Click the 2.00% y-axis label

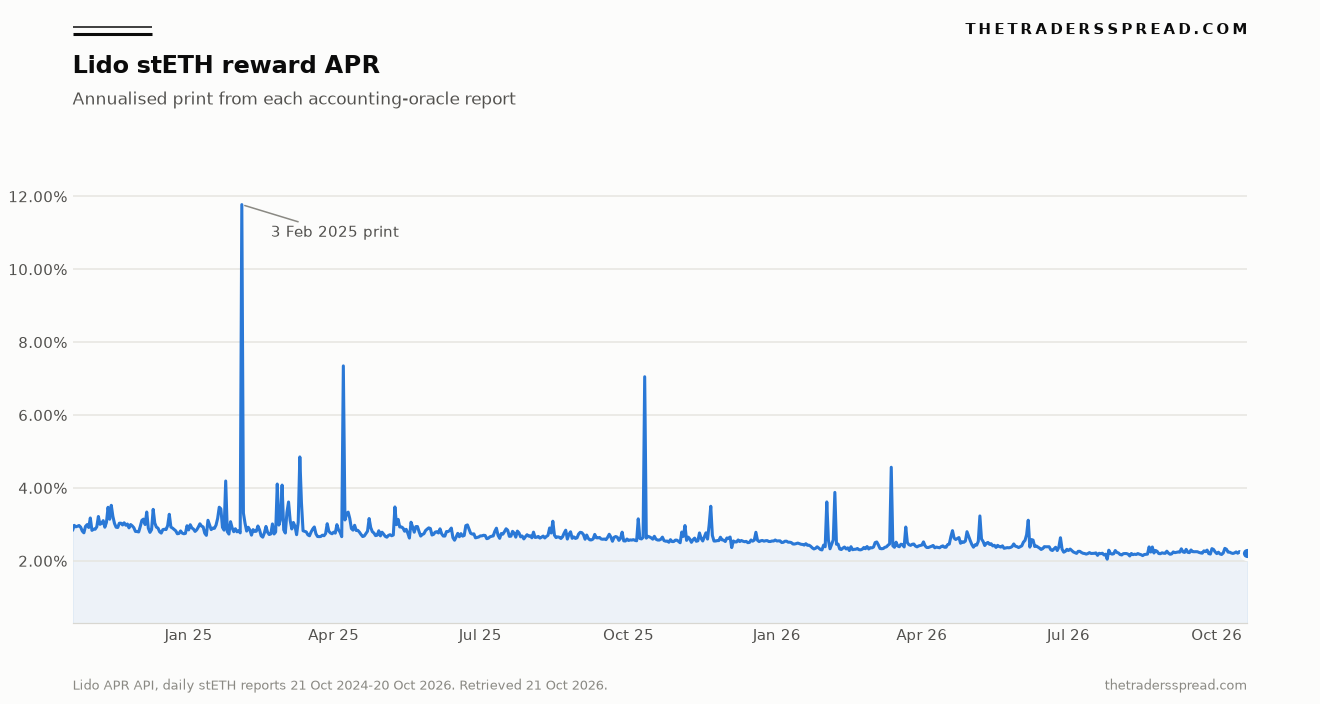click(41, 562)
